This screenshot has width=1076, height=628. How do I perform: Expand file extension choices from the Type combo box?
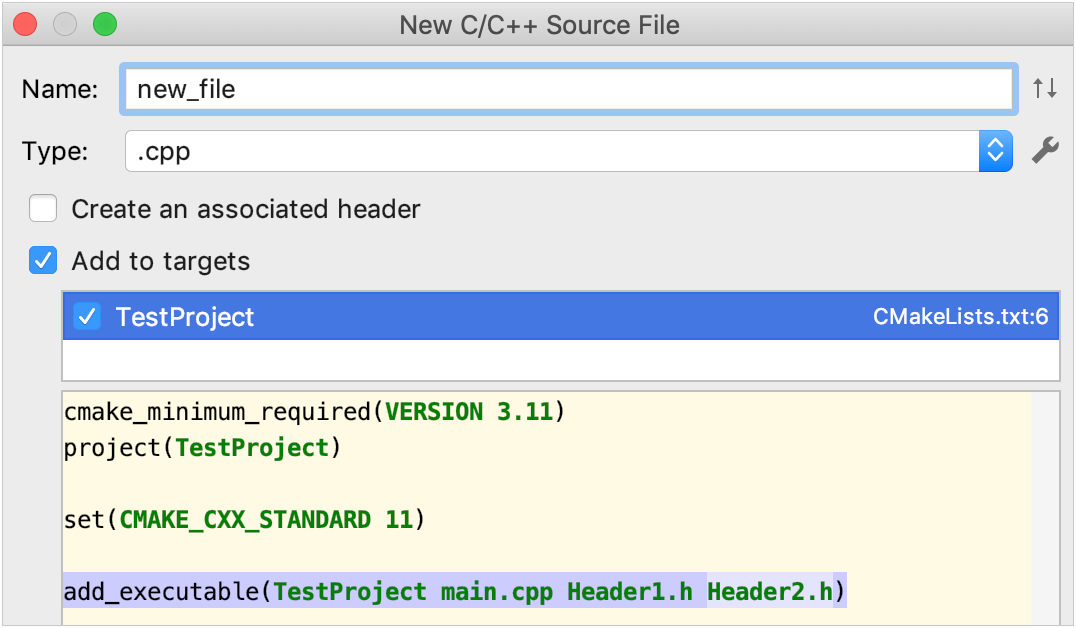click(995, 151)
